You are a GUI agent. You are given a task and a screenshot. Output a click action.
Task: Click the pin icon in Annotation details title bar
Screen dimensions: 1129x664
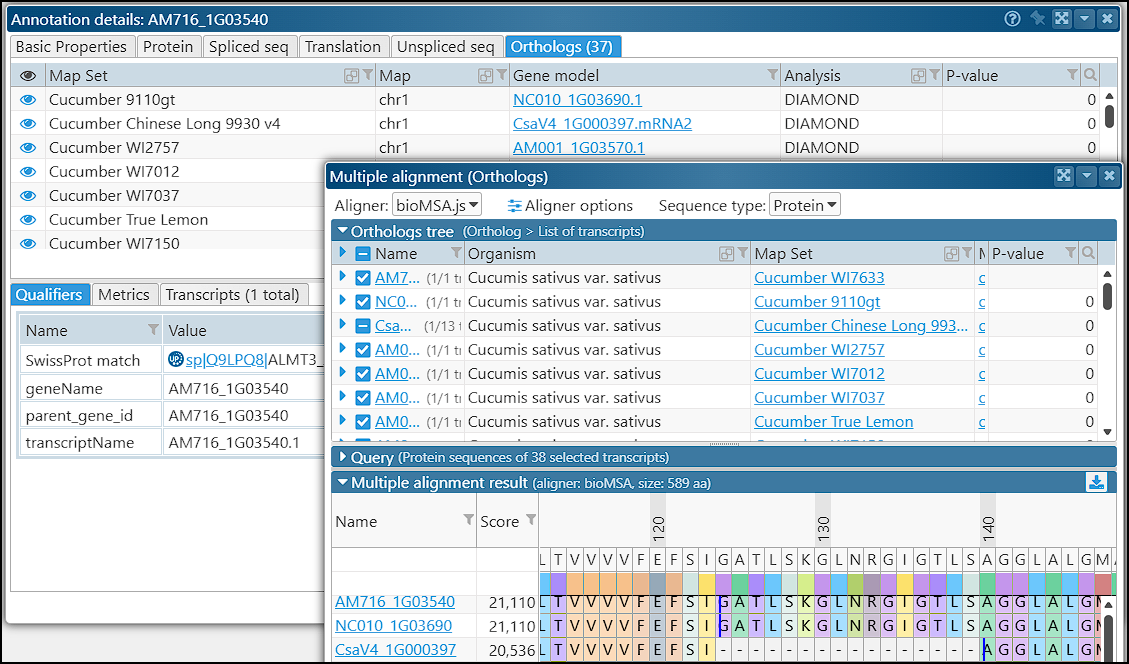click(1038, 19)
